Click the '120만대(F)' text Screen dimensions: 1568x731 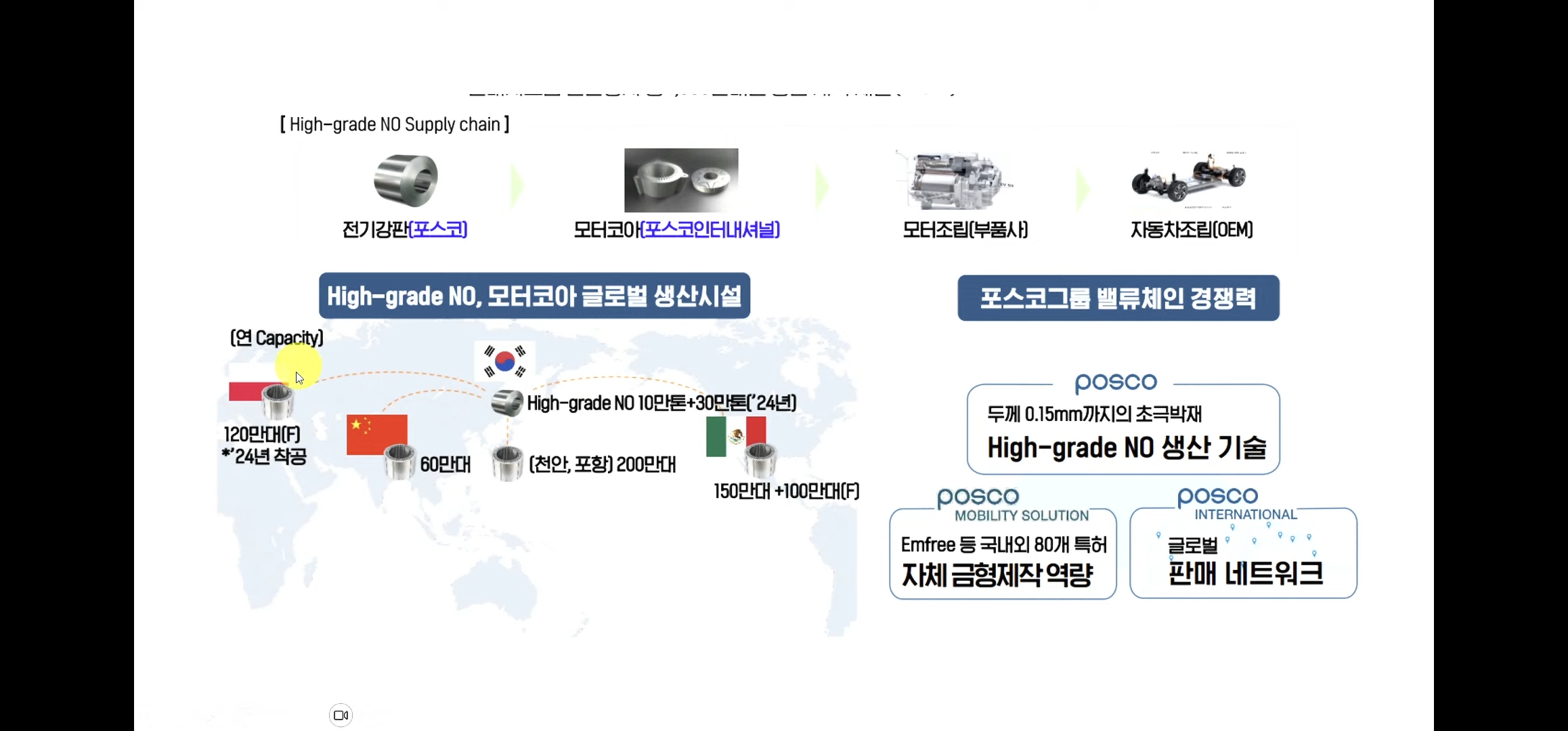(262, 435)
